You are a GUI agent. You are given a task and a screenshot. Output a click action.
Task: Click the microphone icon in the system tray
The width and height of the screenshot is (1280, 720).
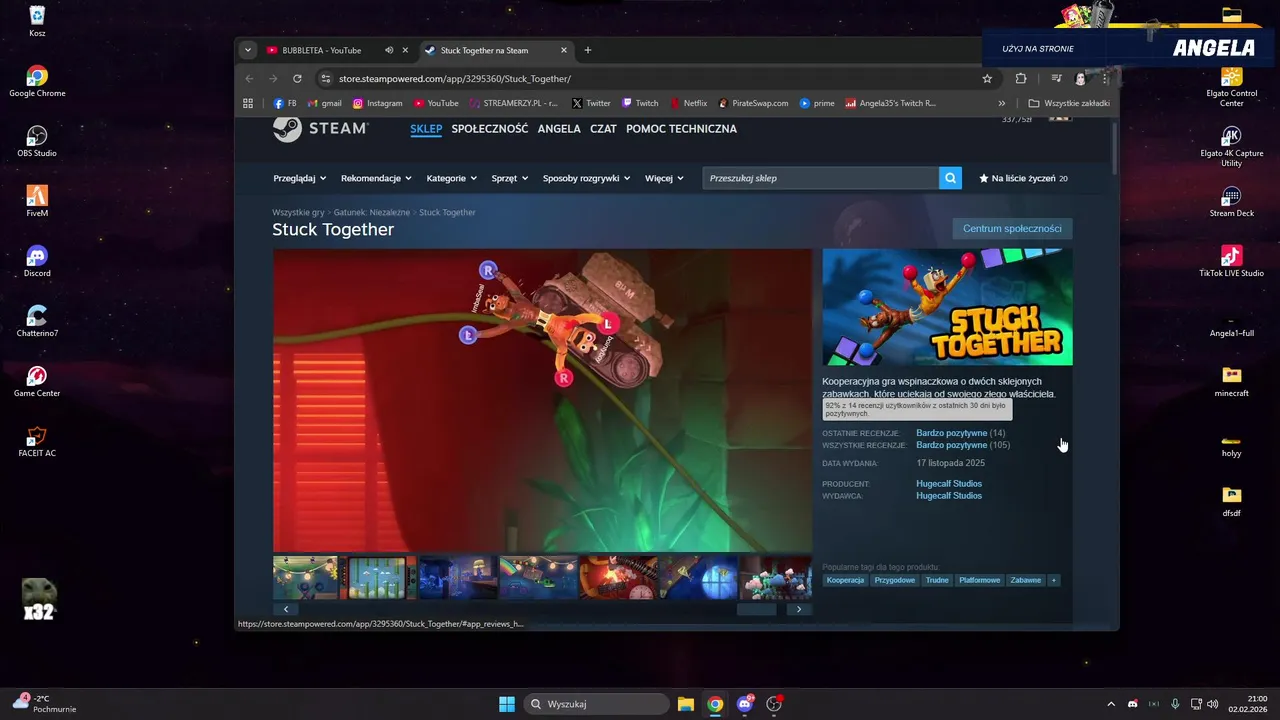1175,704
